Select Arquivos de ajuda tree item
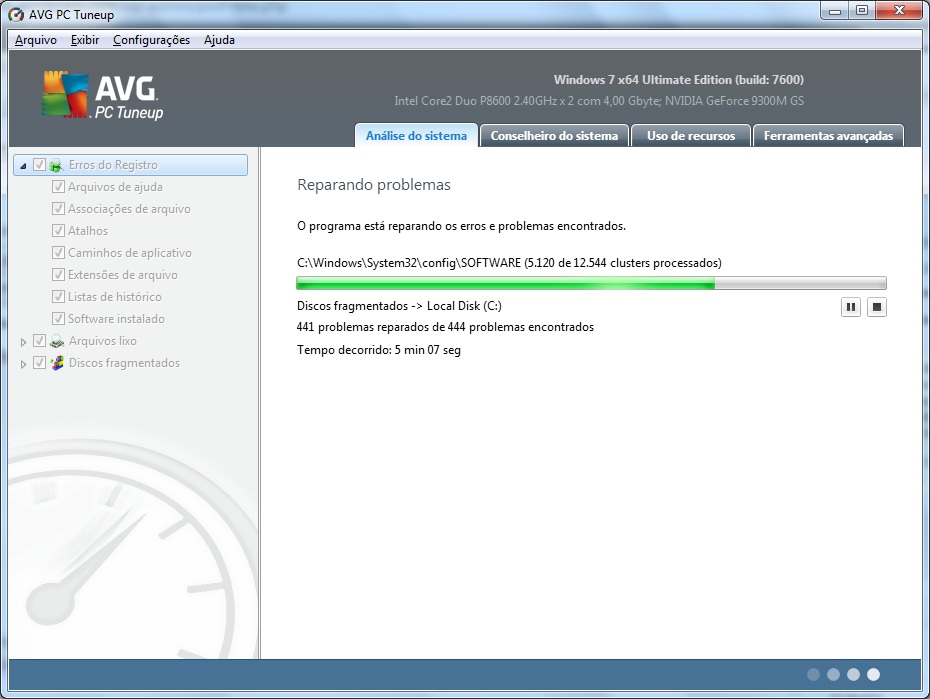This screenshot has width=930, height=699. pyautogui.click(x=115, y=187)
